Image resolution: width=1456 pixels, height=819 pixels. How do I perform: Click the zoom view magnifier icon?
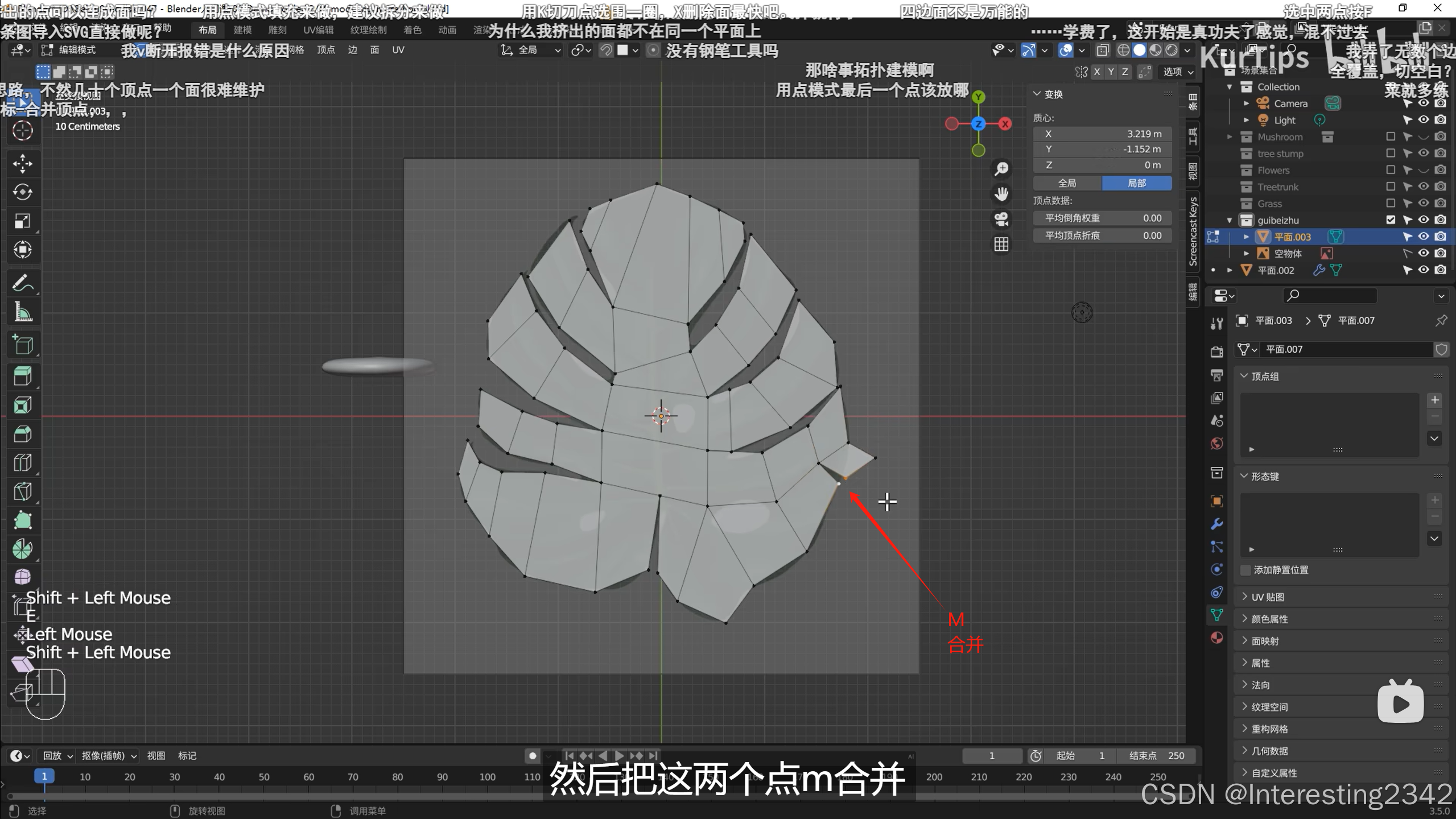(x=1001, y=169)
